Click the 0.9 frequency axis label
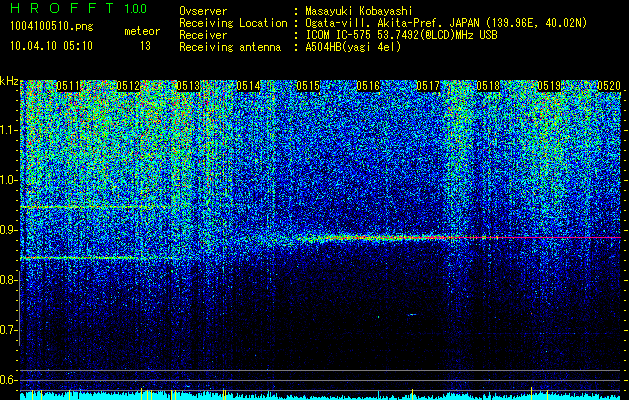Viewport: 629px width, 400px height. (x=9, y=230)
